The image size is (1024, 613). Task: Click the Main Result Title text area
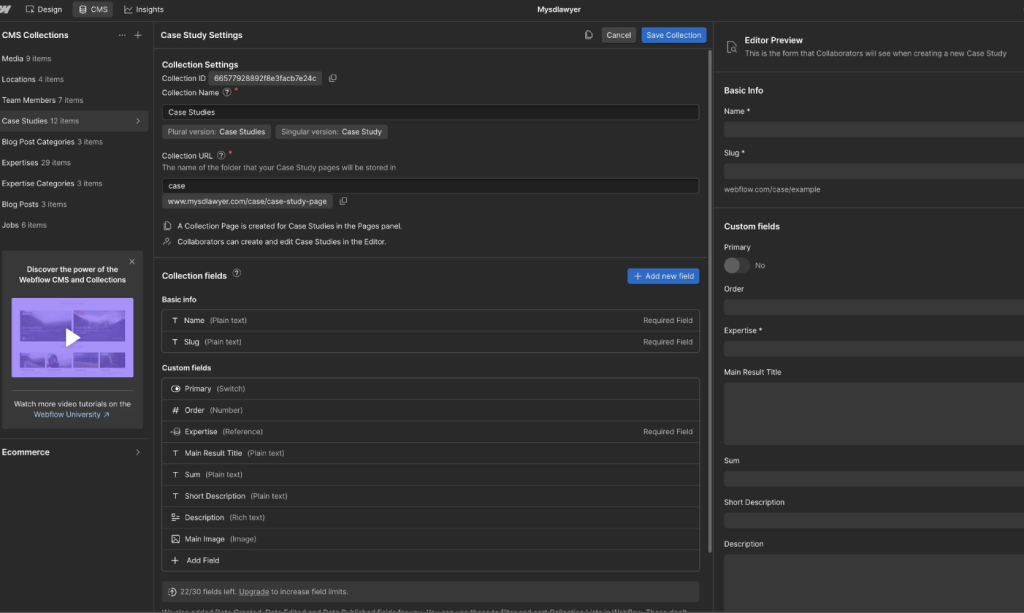coord(874,414)
